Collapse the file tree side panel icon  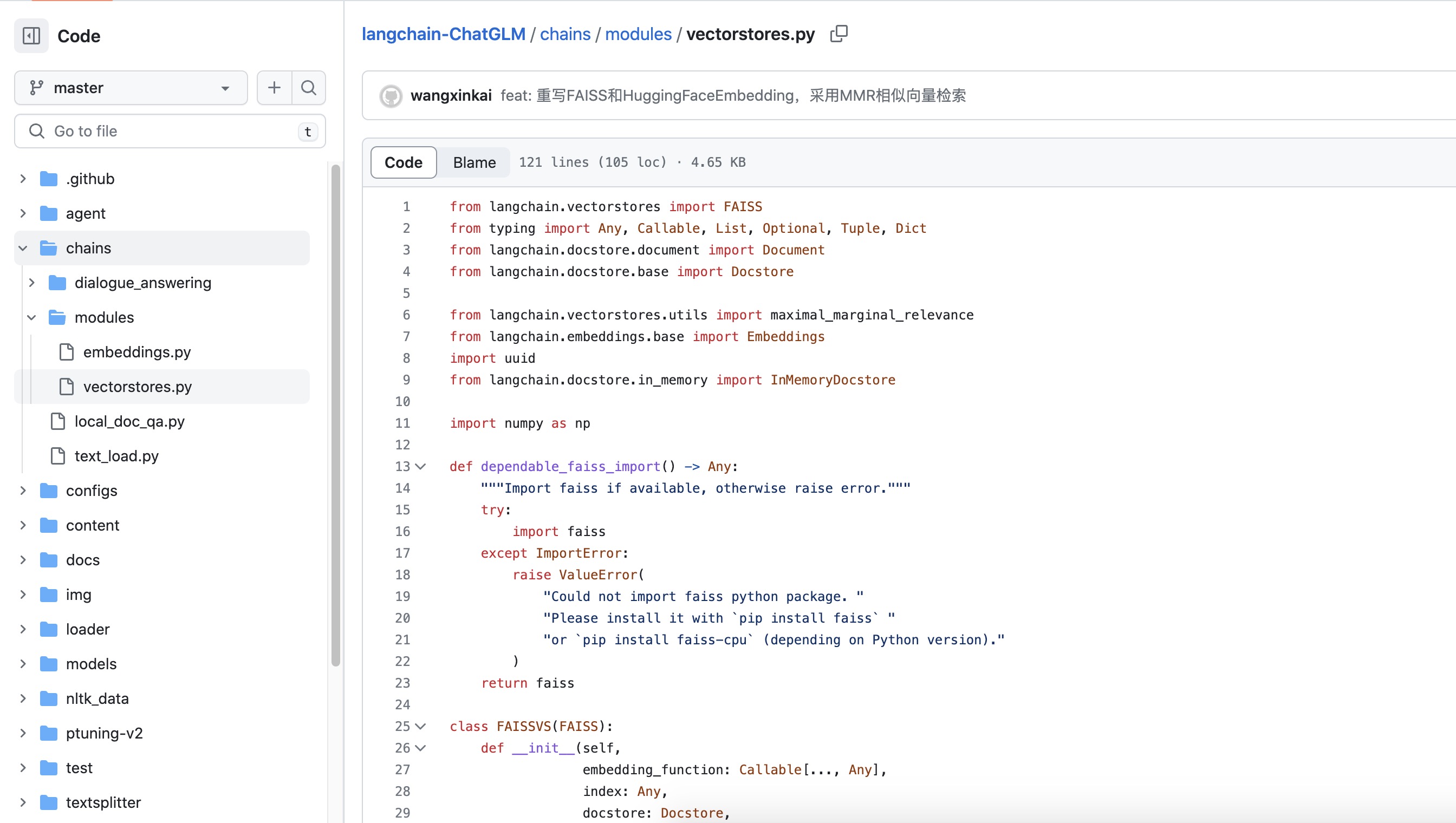coord(31,36)
